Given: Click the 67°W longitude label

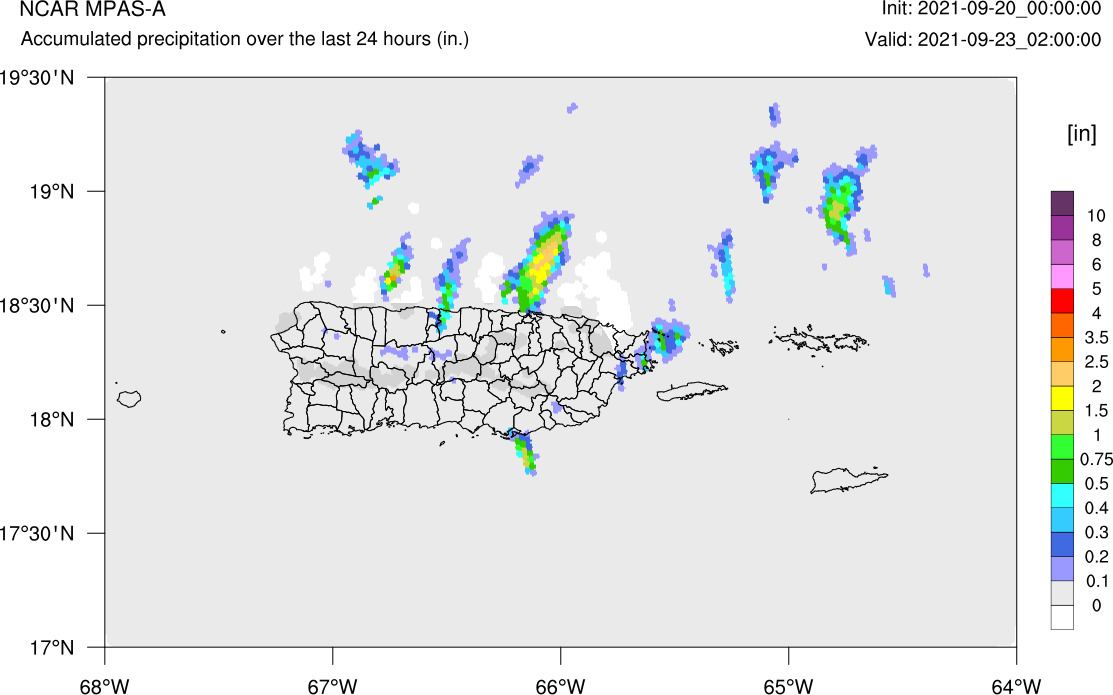Looking at the screenshot, I should coord(332,686).
